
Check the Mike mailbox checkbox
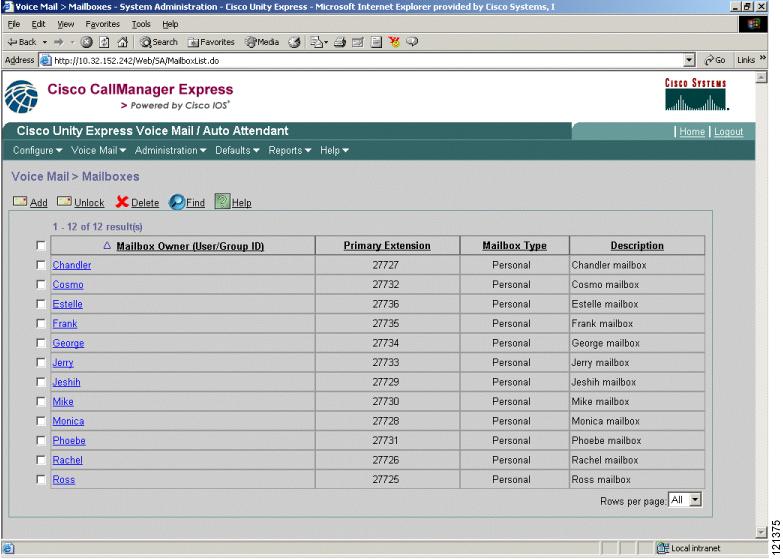41,401
